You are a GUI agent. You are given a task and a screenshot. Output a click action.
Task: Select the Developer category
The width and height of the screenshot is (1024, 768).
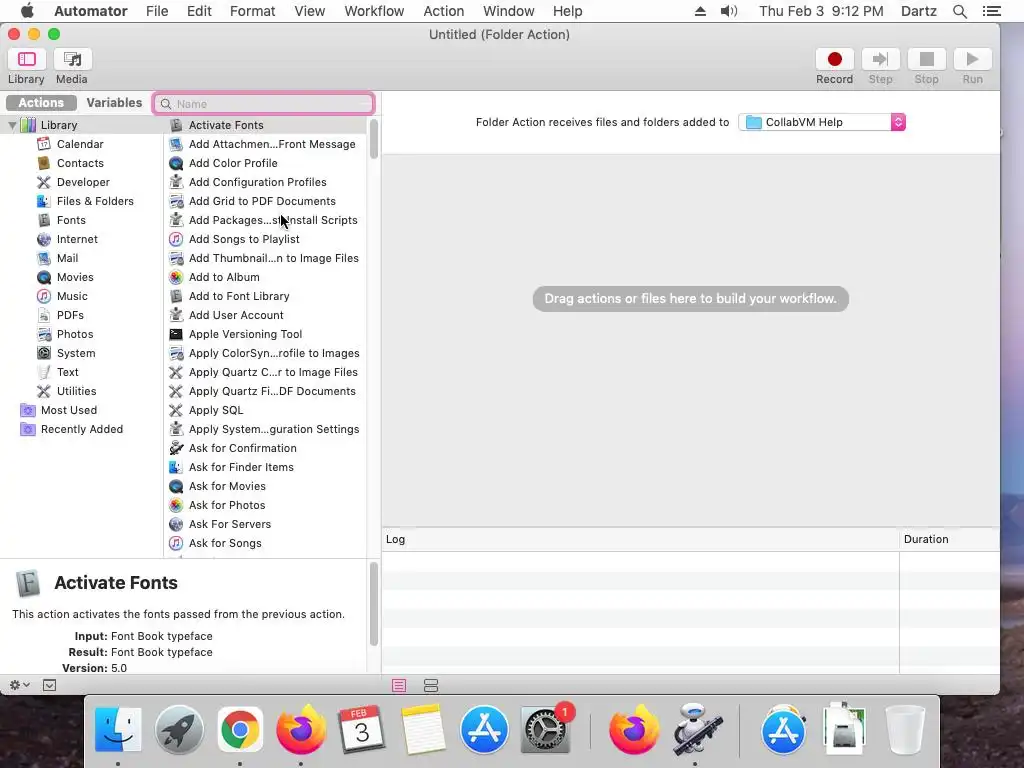coord(83,182)
